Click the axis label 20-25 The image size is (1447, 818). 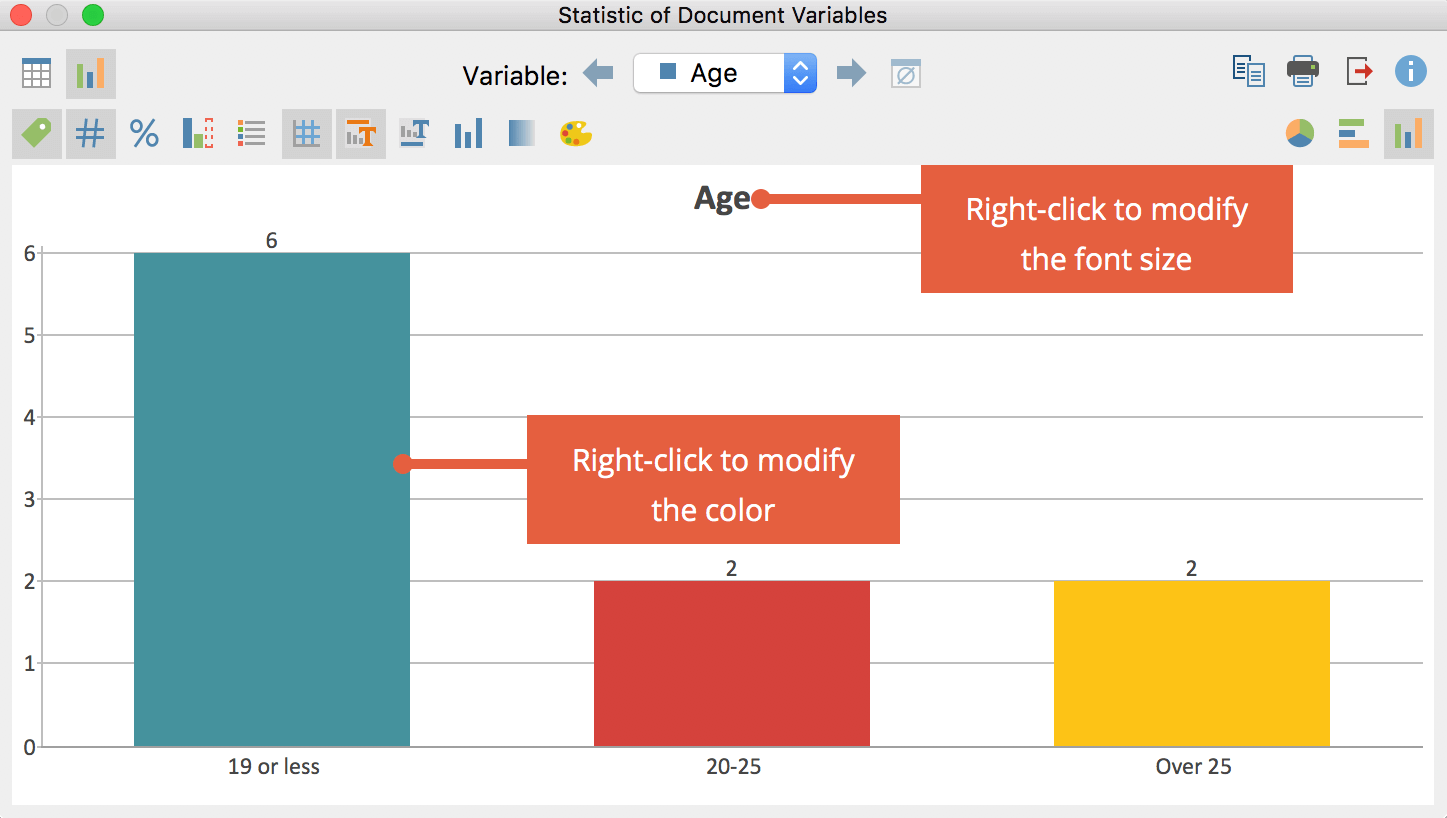click(734, 767)
